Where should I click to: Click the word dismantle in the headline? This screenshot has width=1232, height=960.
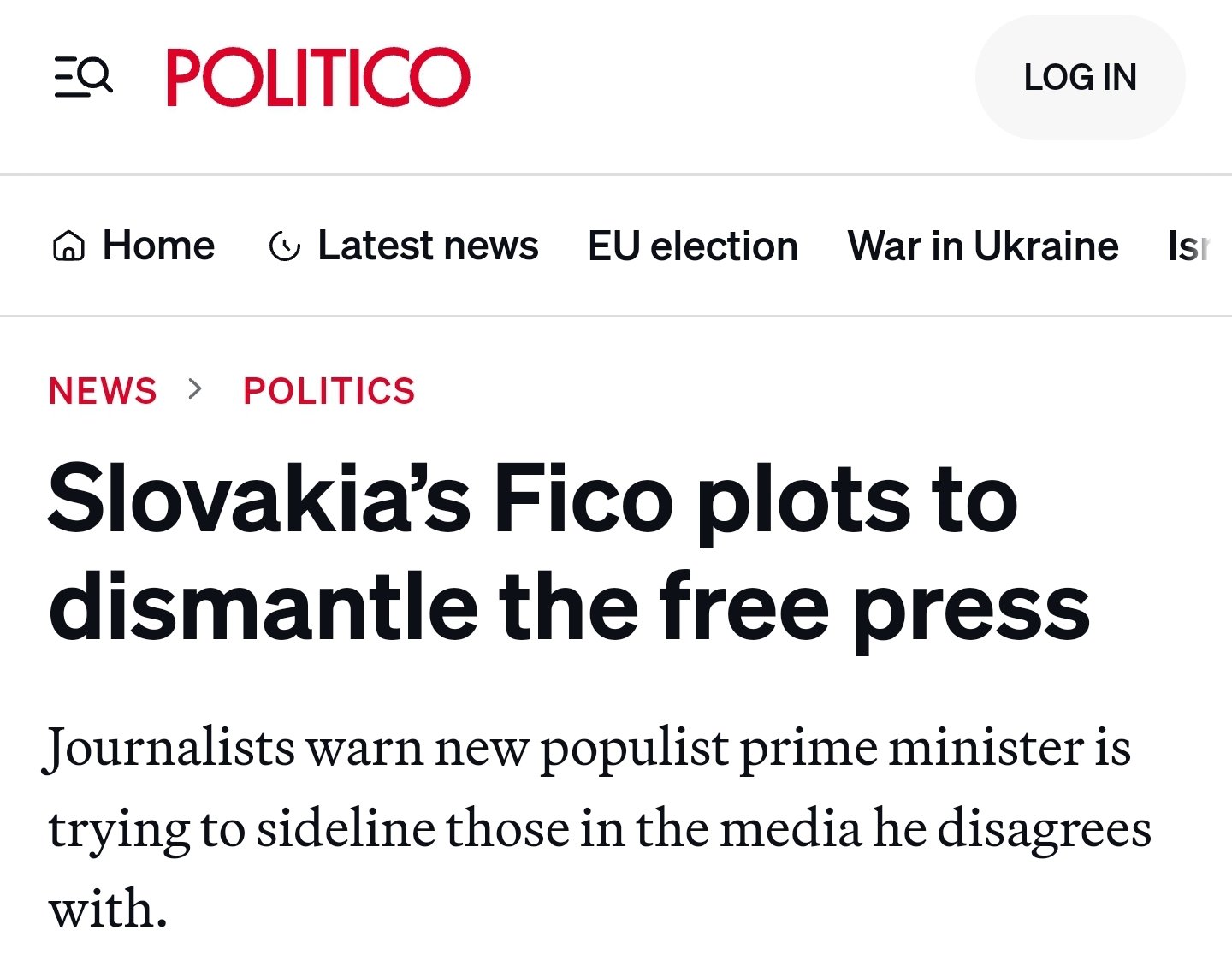tap(264, 607)
